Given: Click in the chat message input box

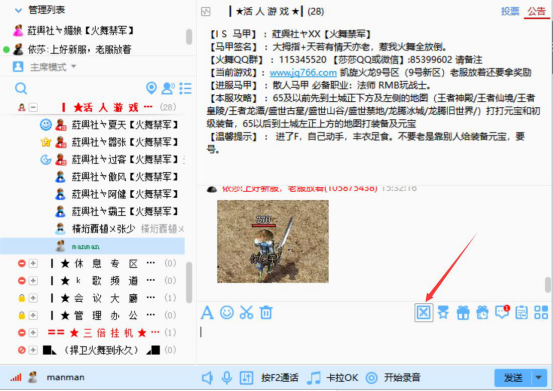Looking at the screenshot, I should 374,342.
